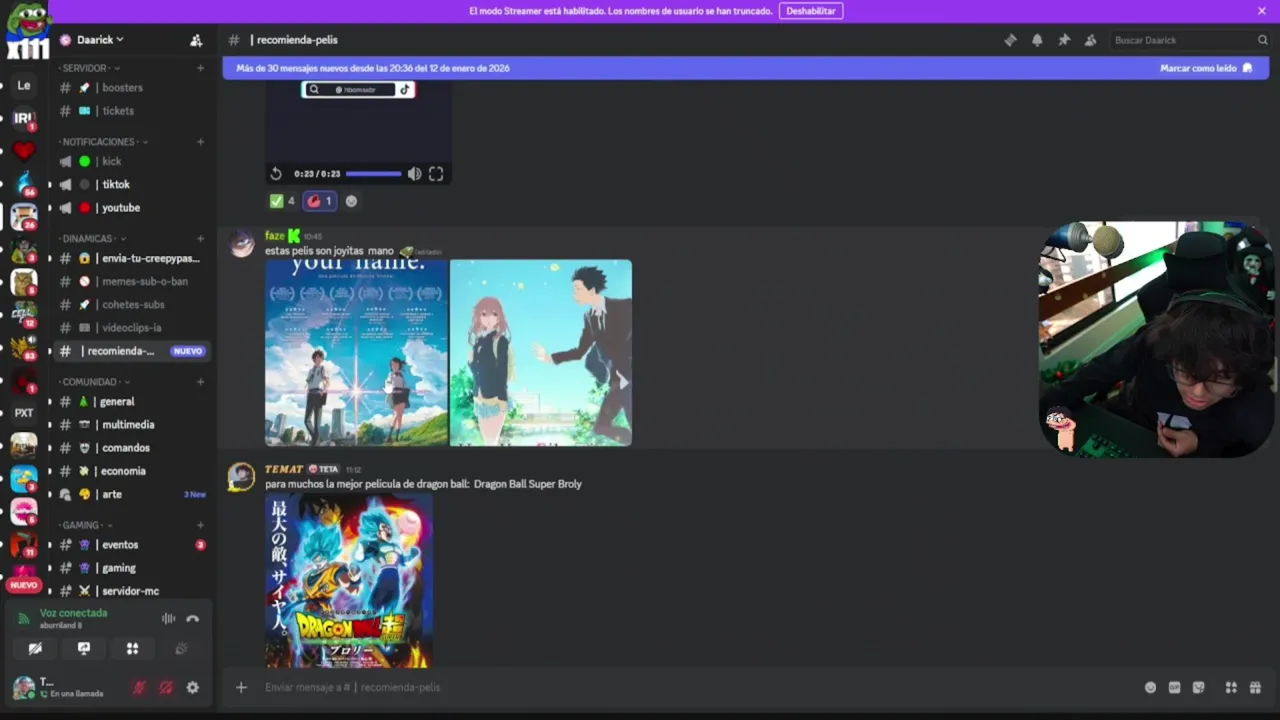Open user settings gear

click(x=193, y=688)
